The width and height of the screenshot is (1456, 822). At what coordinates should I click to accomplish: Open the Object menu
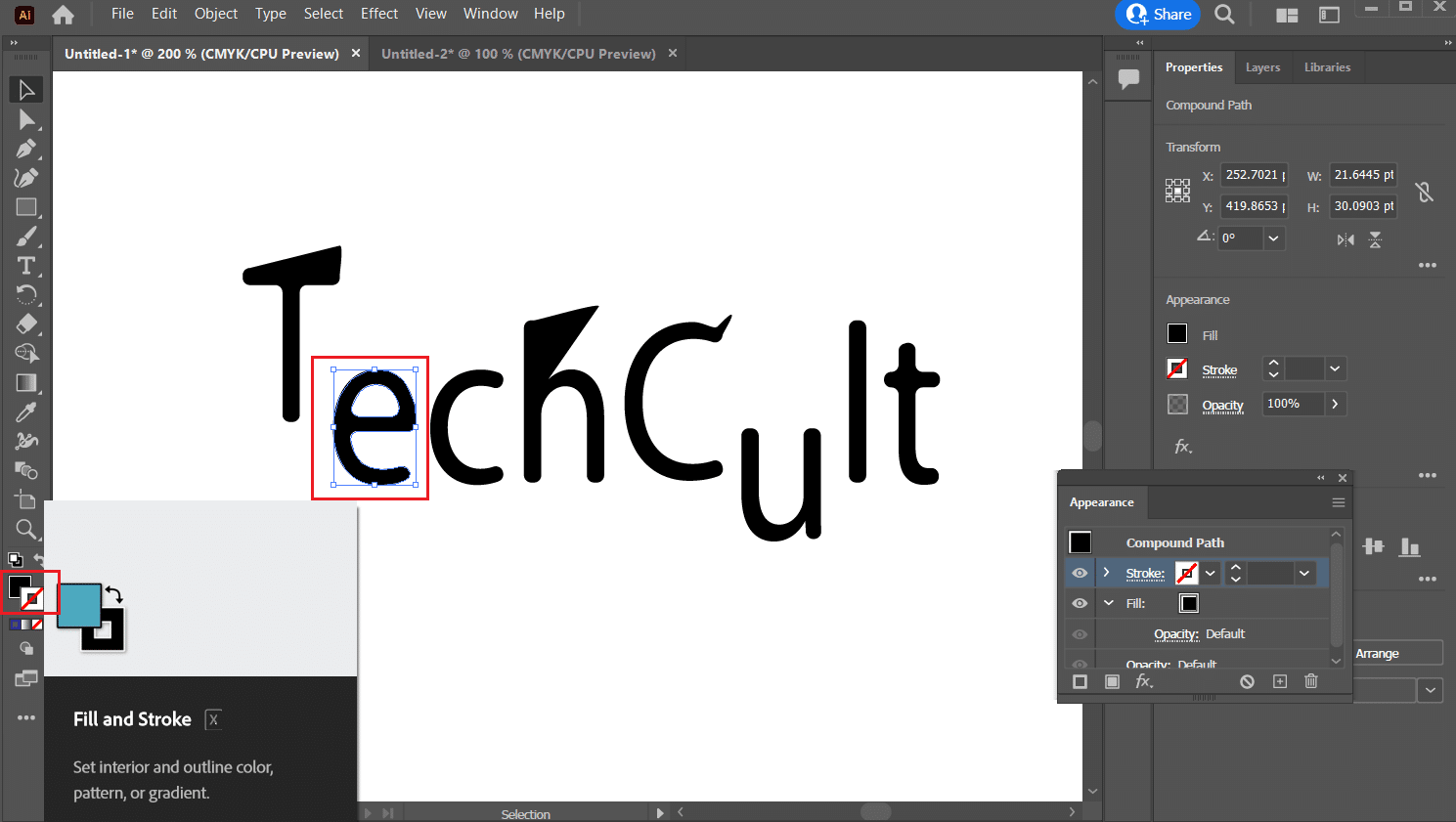tap(216, 14)
